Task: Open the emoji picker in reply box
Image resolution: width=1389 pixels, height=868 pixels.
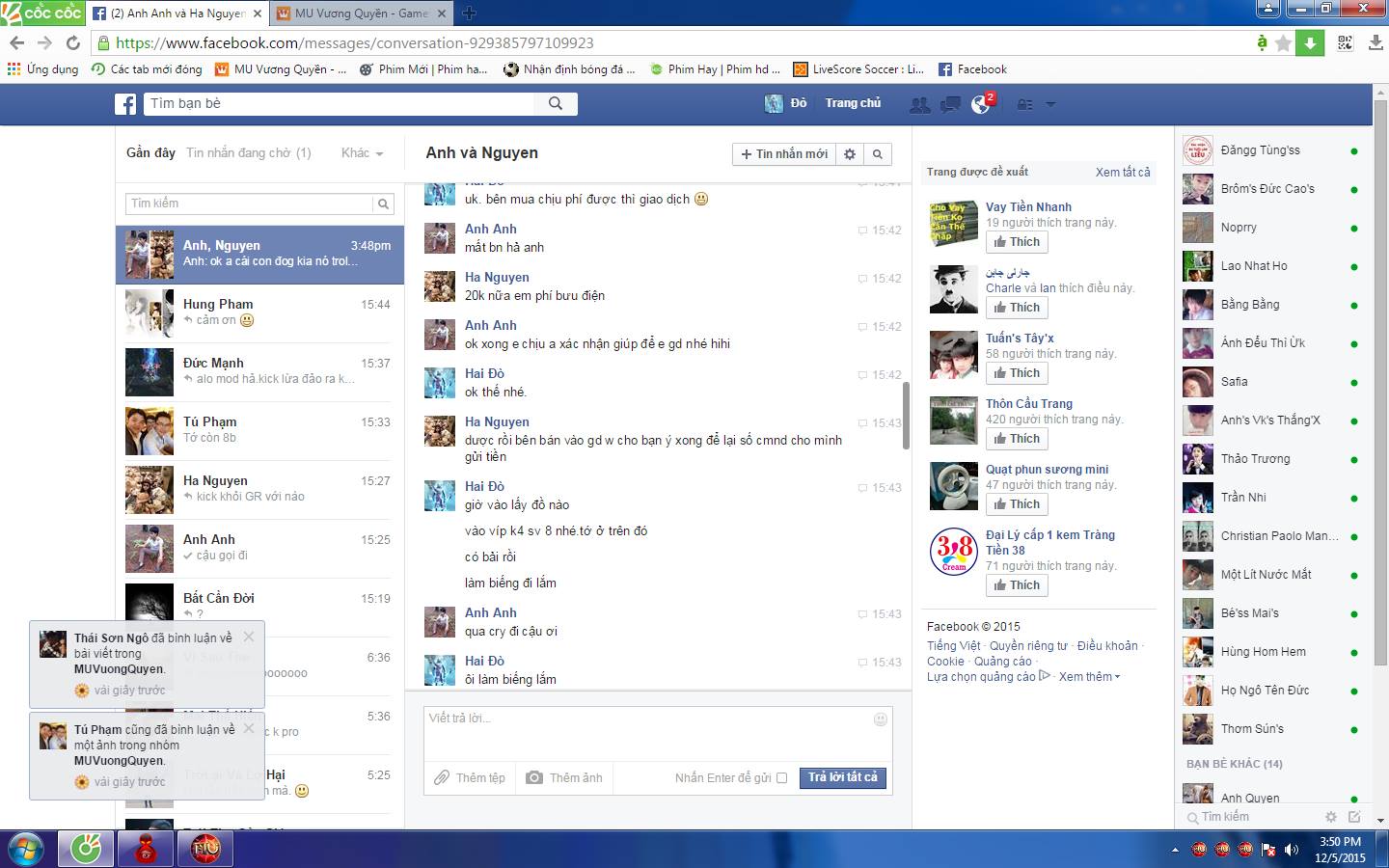Action: (x=880, y=719)
